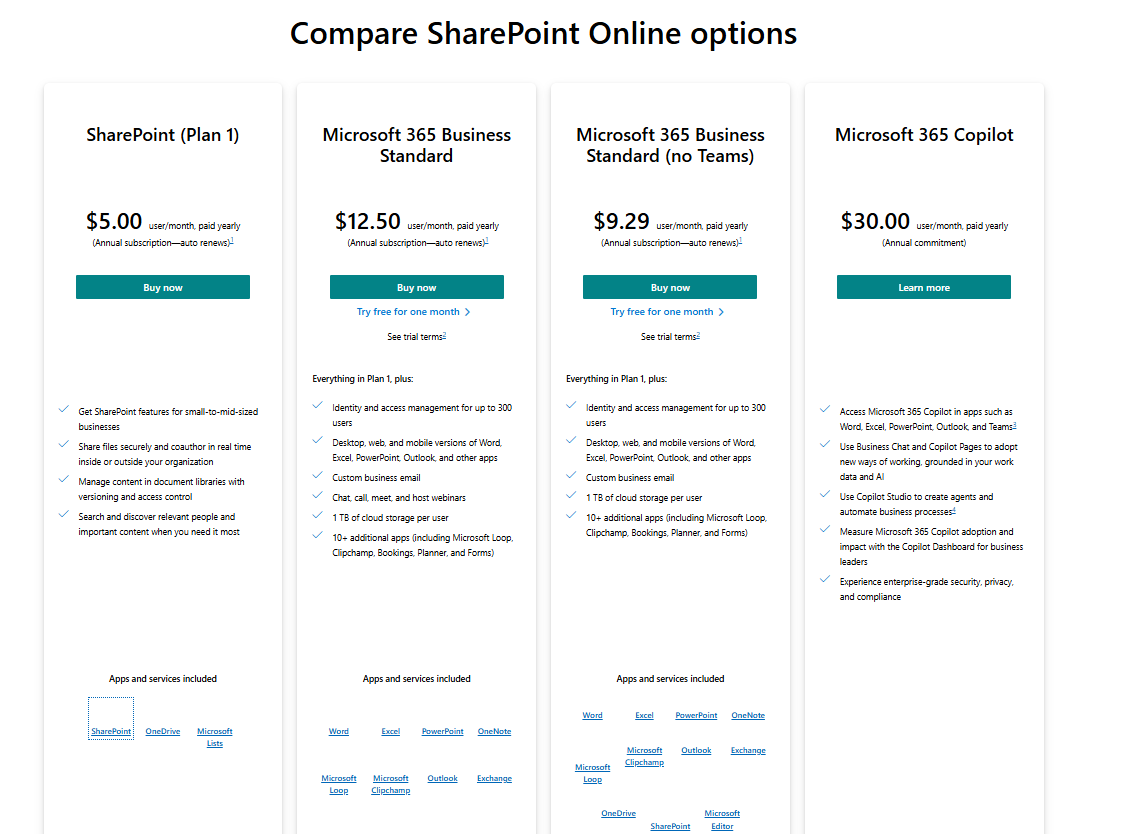Click Microsoft Editor in the no-Teams column
Screen dimensions: 1128x834
pyautogui.click(x=722, y=818)
